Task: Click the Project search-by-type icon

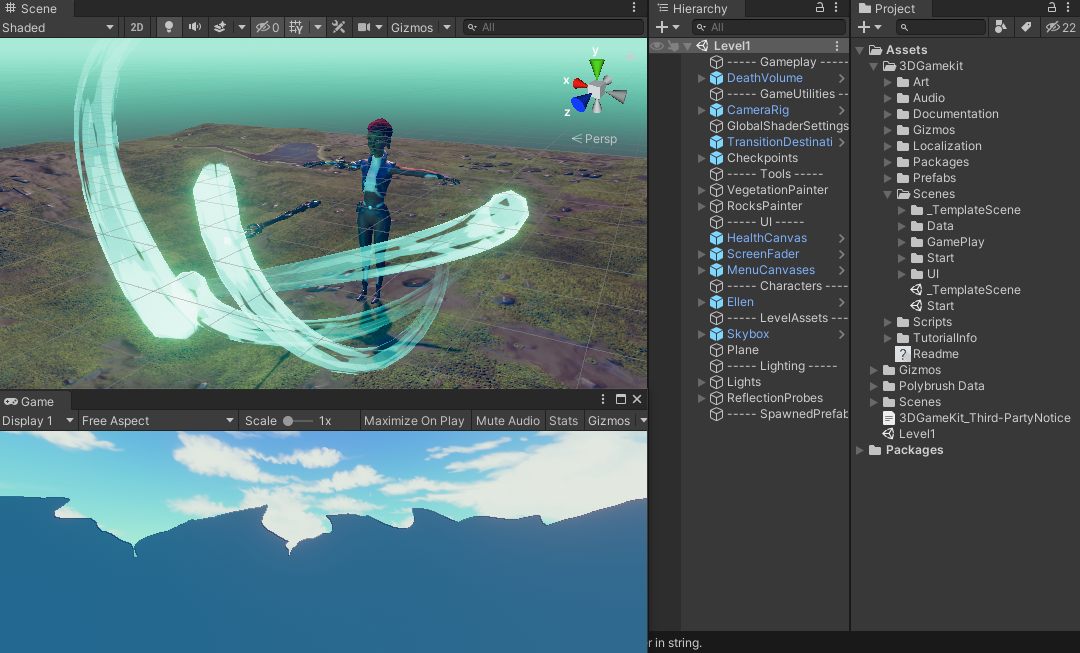Action: (x=1000, y=27)
